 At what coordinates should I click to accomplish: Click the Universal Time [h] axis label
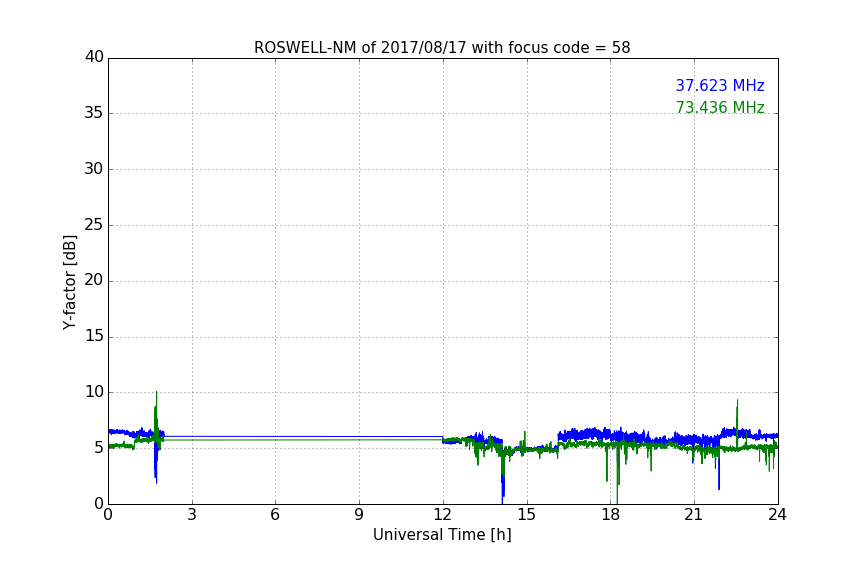[442, 535]
